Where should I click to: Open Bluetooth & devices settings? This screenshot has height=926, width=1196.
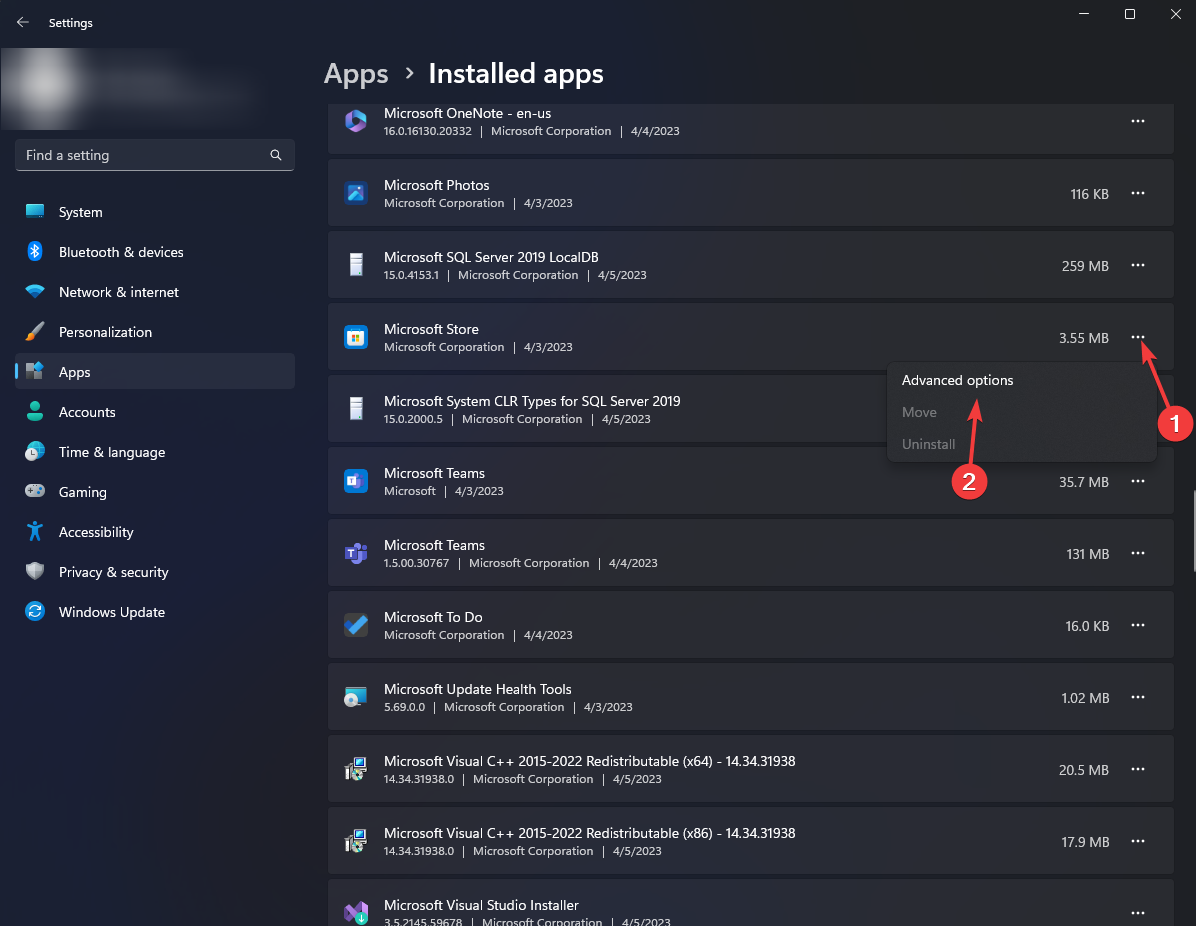click(x=120, y=252)
